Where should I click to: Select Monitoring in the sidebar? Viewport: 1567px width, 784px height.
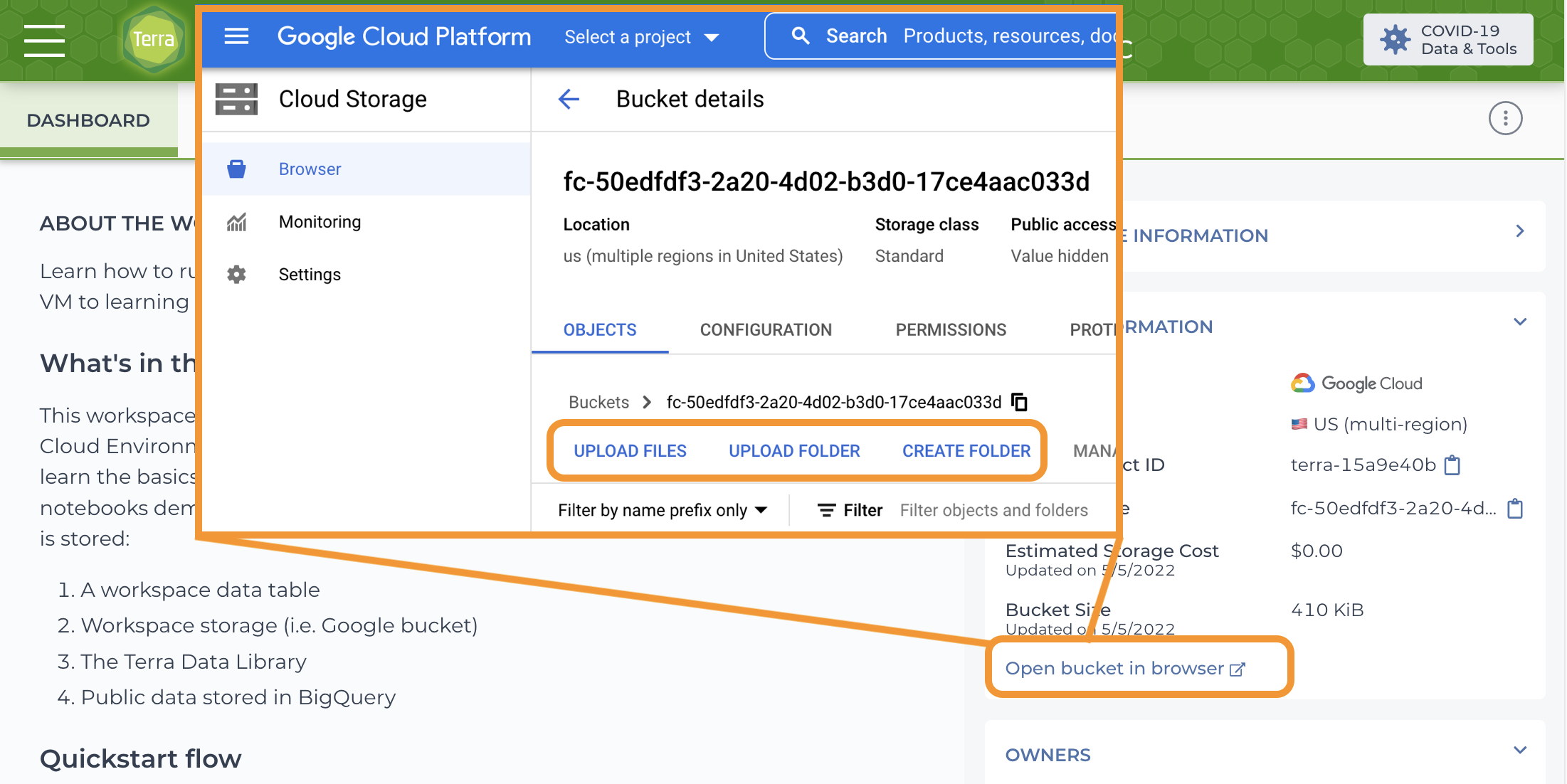point(366,222)
